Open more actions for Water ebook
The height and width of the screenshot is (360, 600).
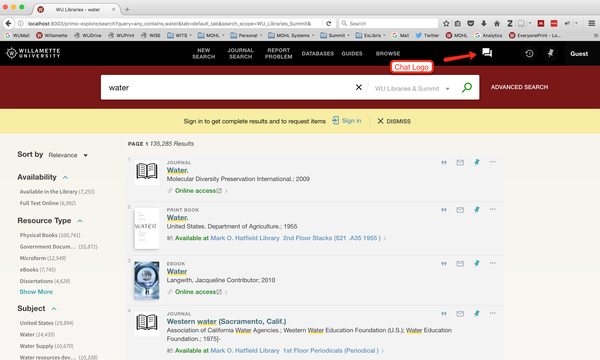tap(492, 263)
